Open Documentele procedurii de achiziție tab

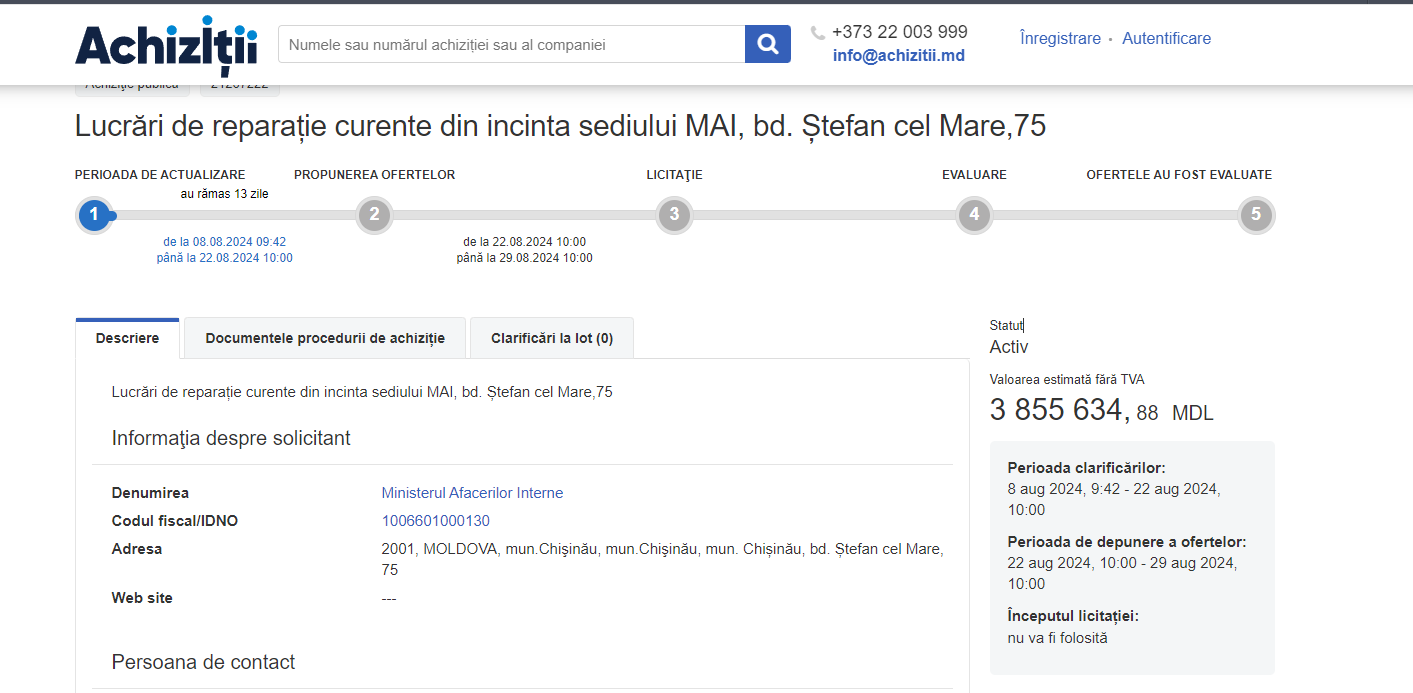click(x=325, y=338)
